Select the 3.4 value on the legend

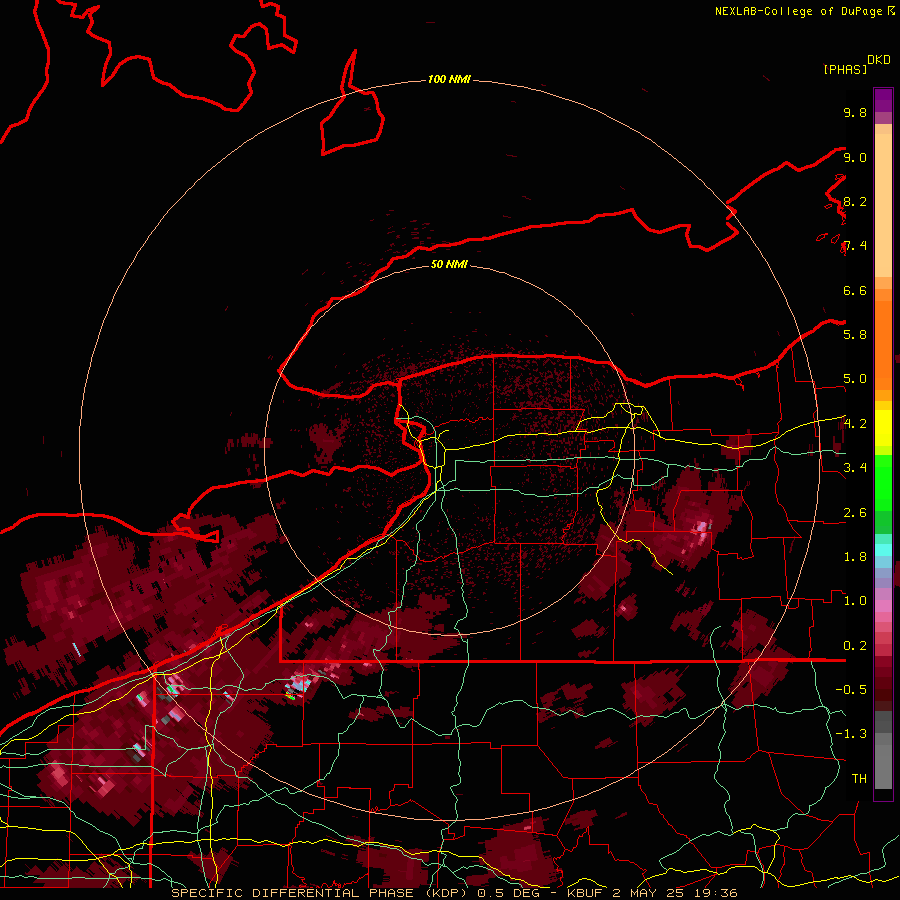[x=855, y=467]
